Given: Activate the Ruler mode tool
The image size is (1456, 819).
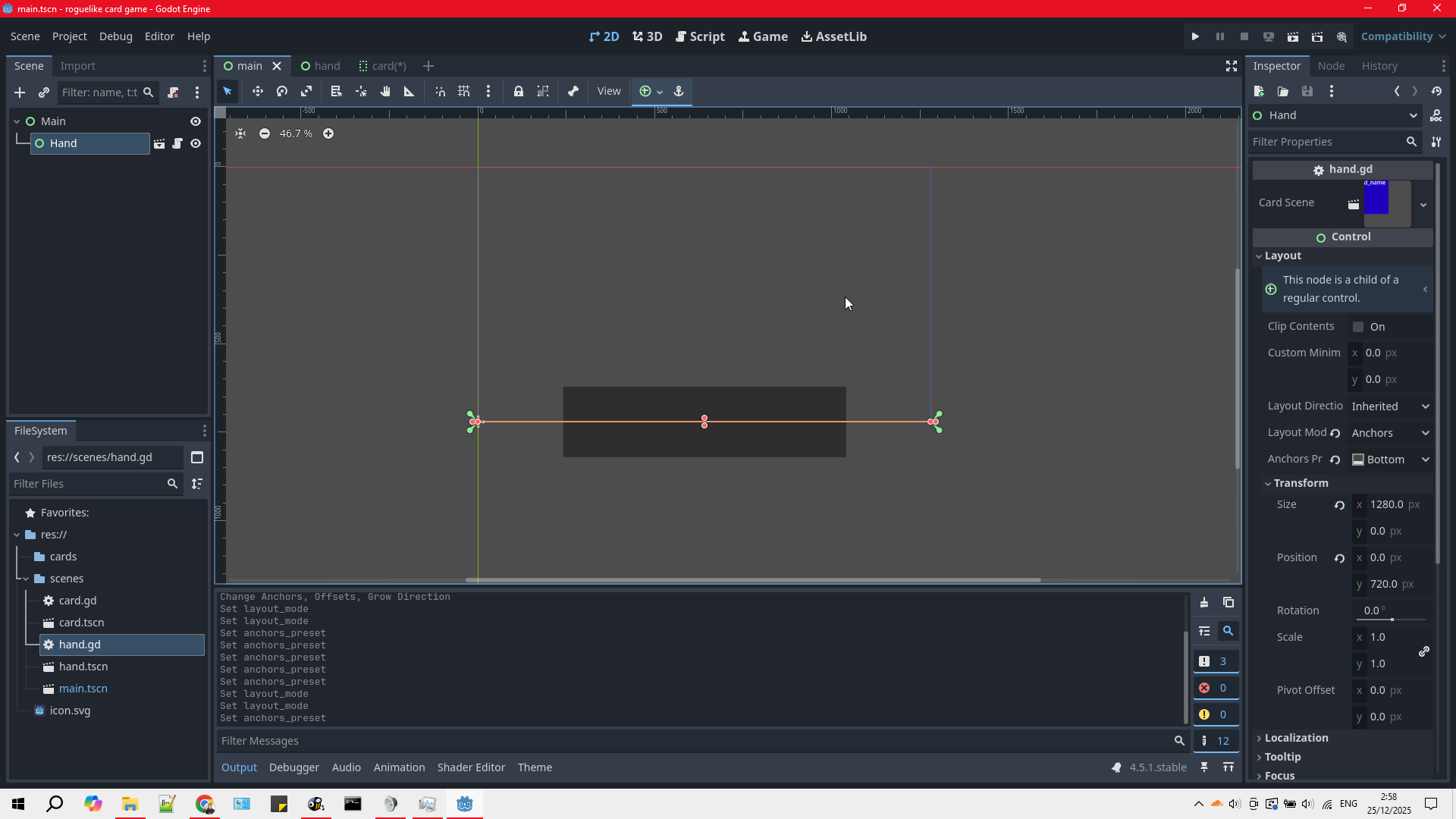Looking at the screenshot, I should [x=409, y=91].
